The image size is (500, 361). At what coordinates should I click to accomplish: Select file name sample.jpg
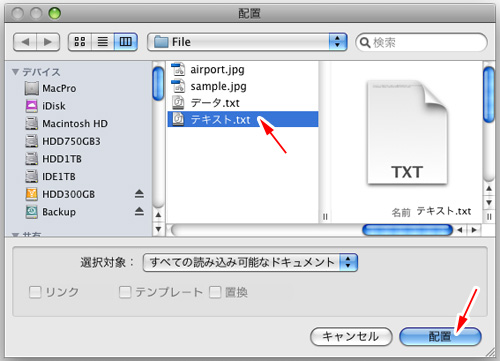point(218,86)
